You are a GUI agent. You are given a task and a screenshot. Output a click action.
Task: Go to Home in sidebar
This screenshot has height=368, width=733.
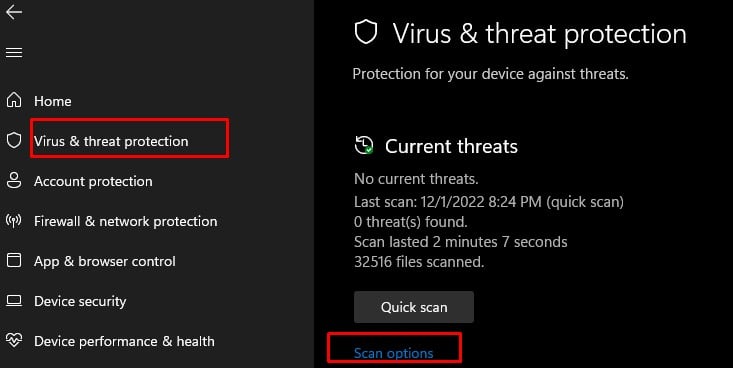[52, 101]
